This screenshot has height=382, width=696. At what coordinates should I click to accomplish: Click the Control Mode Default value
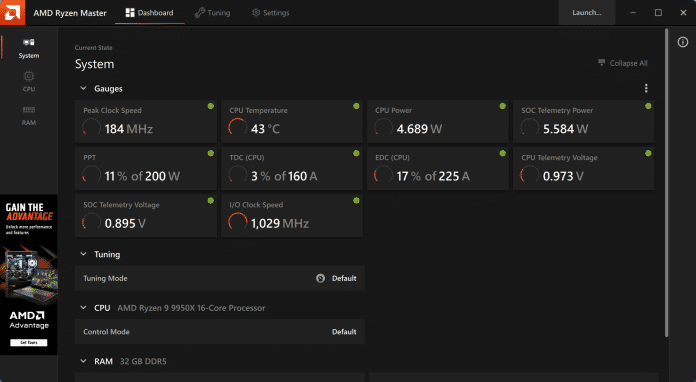(344, 332)
